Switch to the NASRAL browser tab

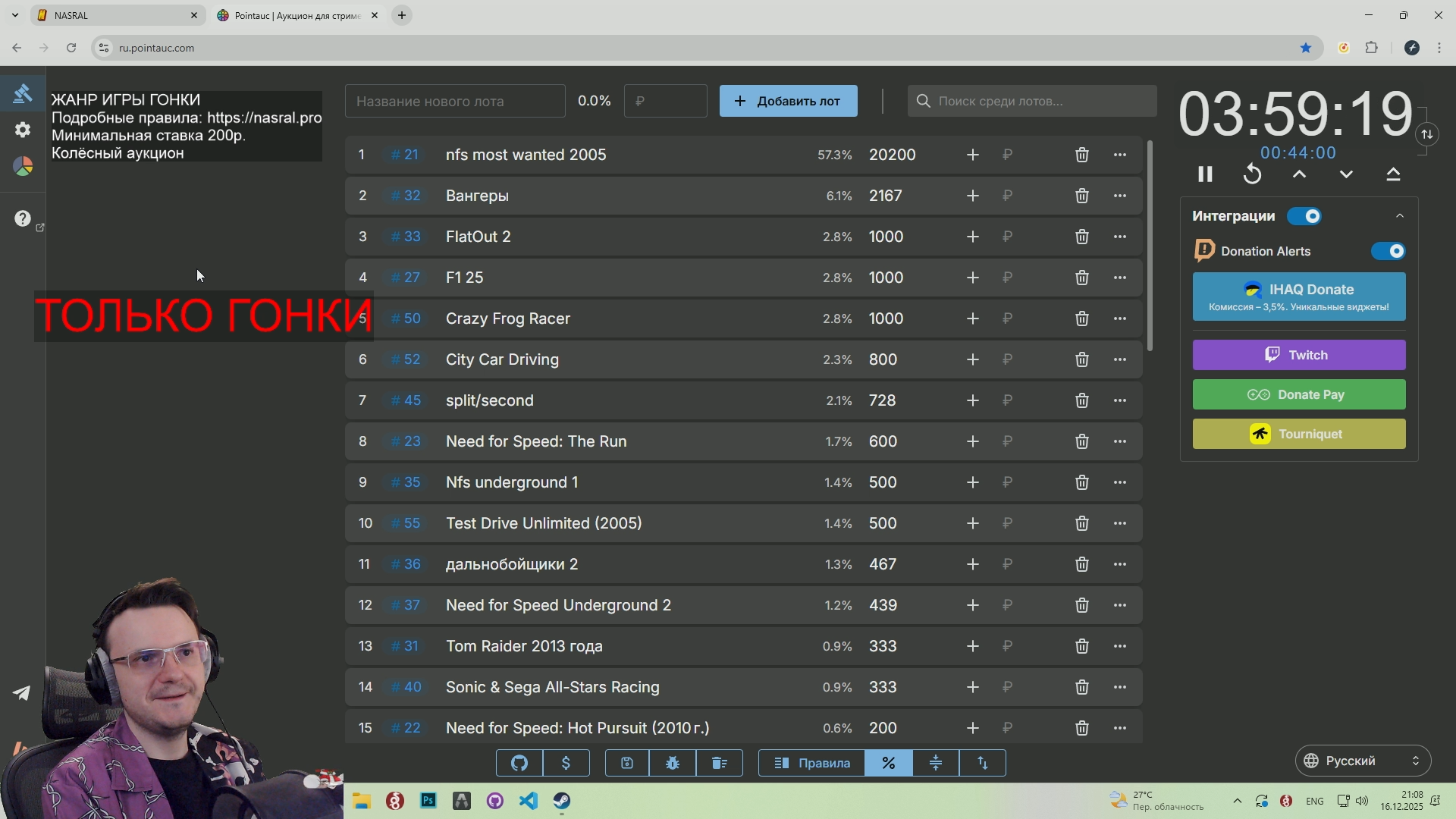click(114, 15)
